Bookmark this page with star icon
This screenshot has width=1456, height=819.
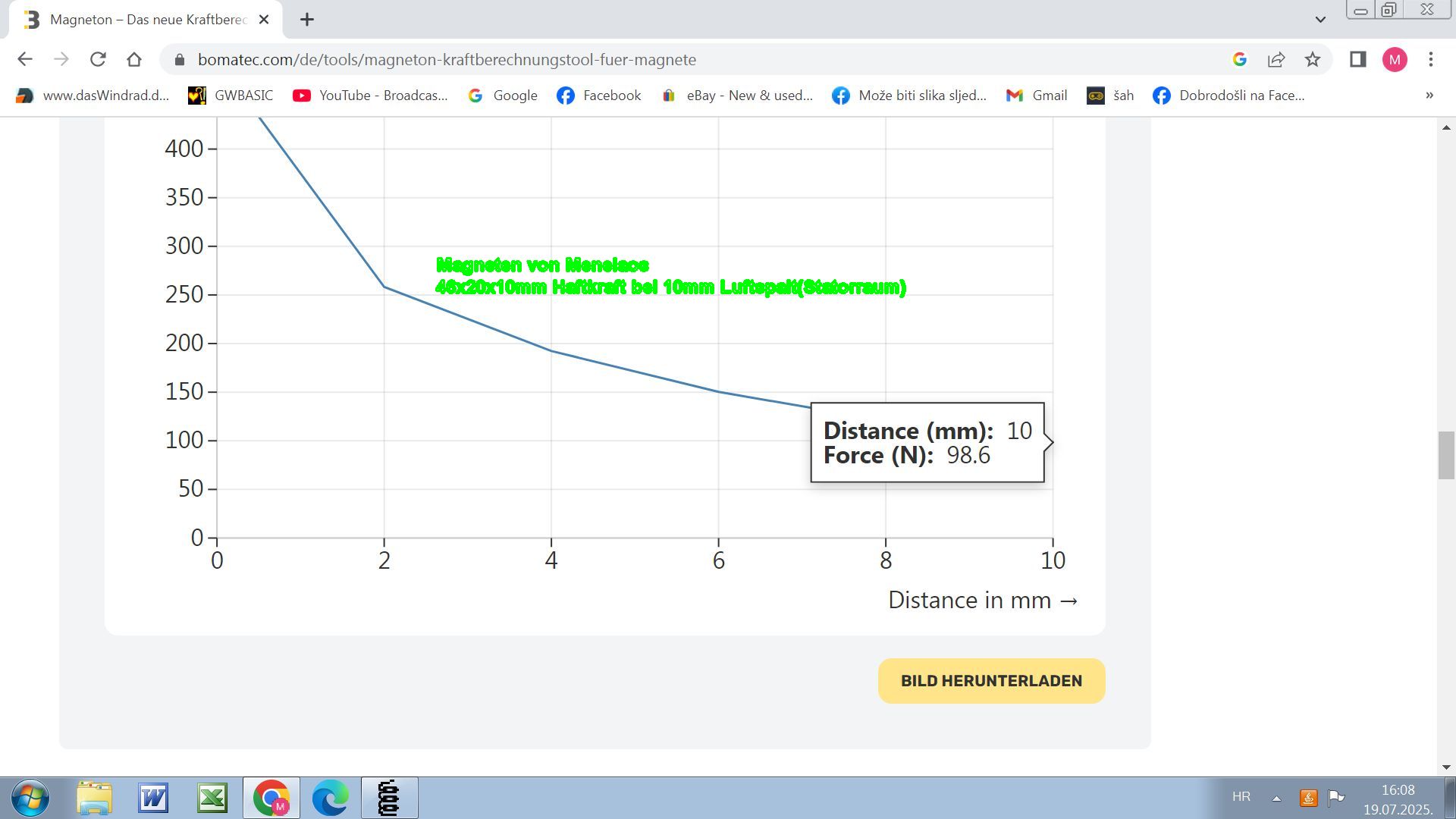(x=1313, y=59)
